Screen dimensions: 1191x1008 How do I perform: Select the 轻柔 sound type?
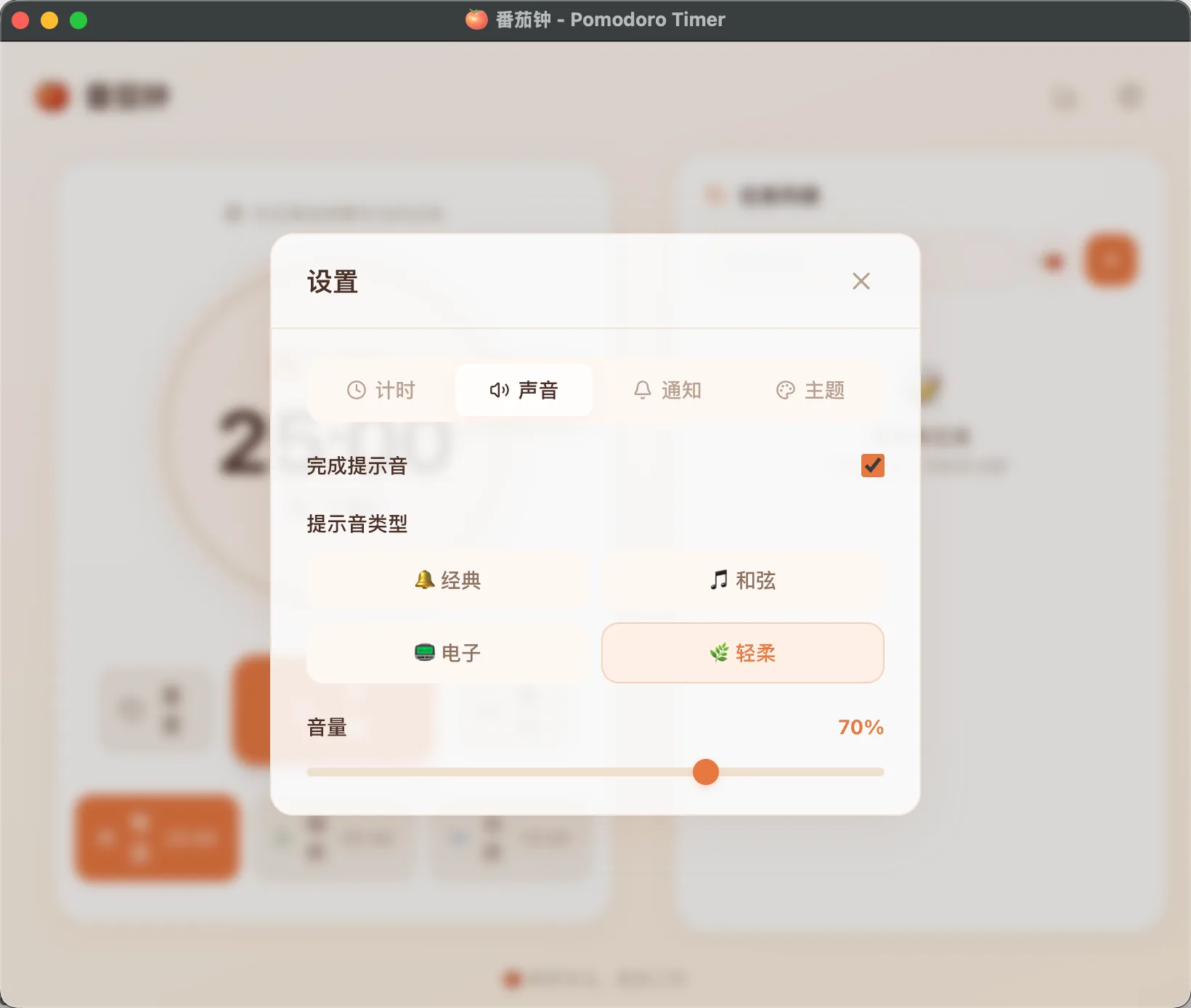pyautogui.click(x=742, y=653)
